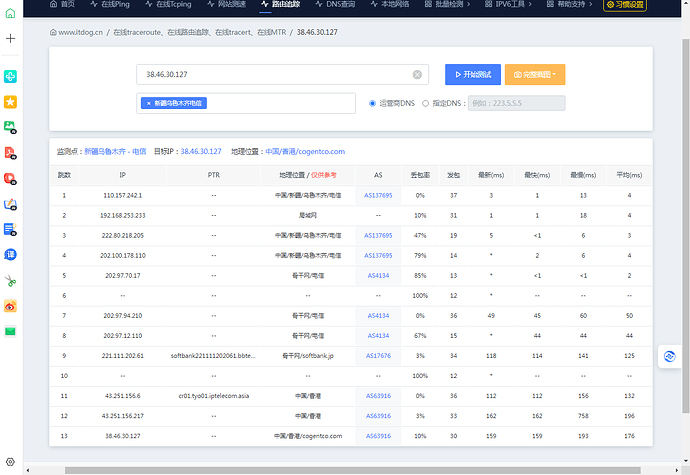Click the 开始测试 button
This screenshot has height=475, width=690.
tap(473, 74)
